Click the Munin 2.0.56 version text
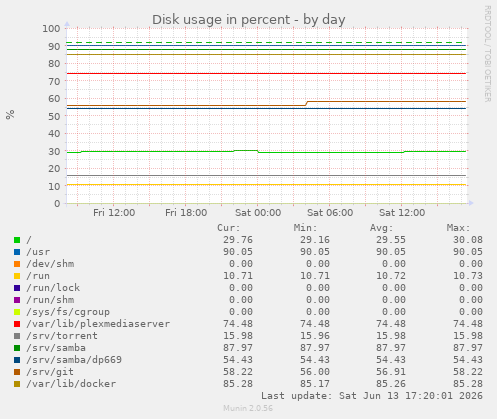Viewport: 497px width, 419px height. pos(248,408)
